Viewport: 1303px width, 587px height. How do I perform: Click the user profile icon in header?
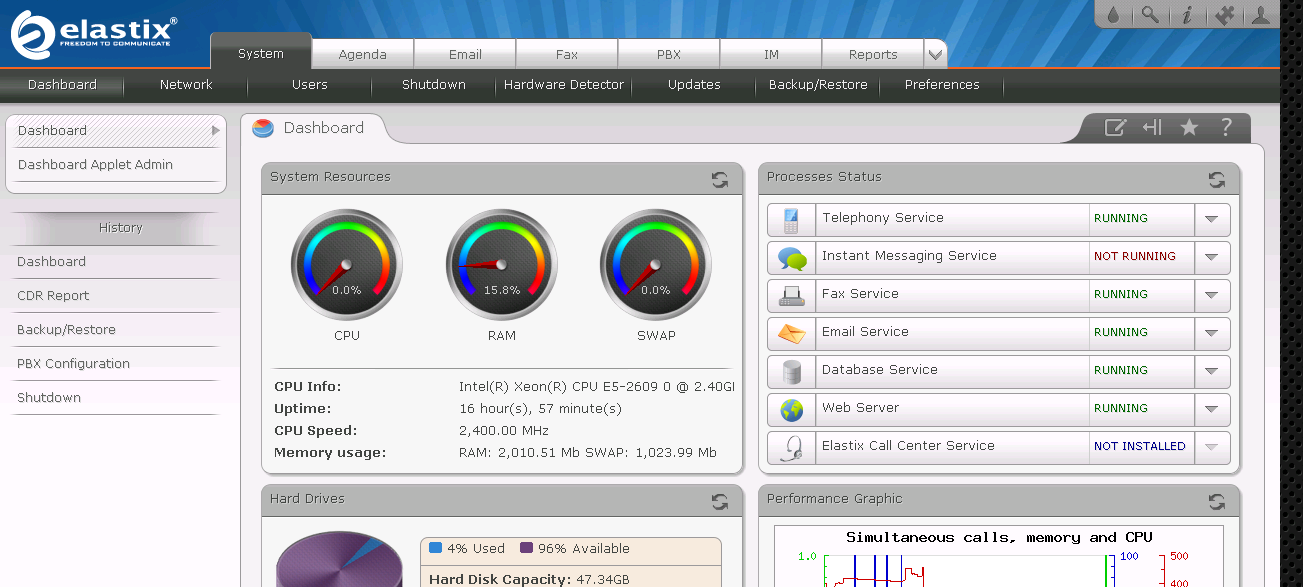click(x=1261, y=14)
